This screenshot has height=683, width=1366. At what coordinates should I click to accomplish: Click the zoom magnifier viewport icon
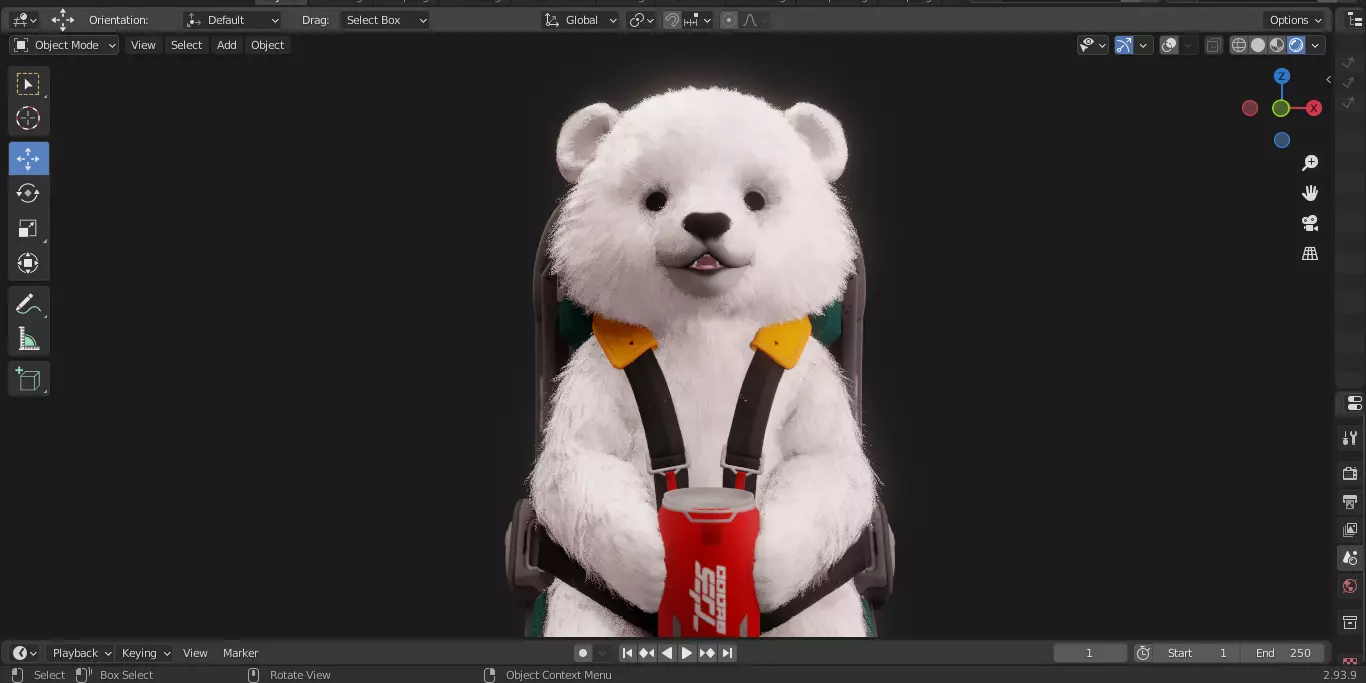(x=1310, y=163)
